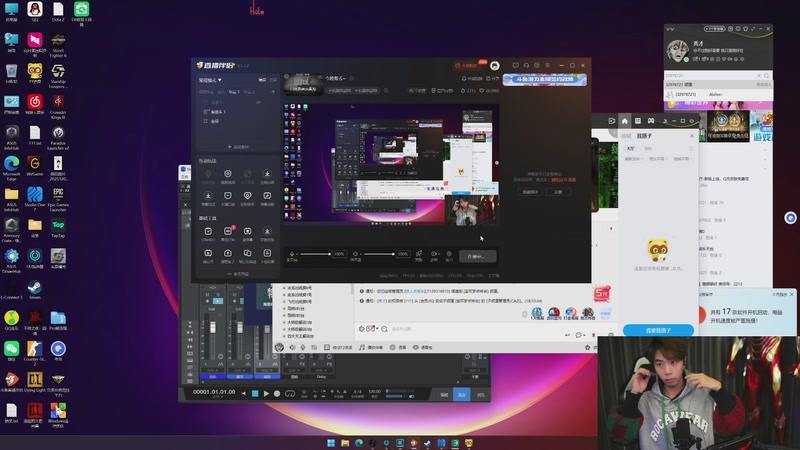This screenshot has height=450, width=800.
Task: Click the microphone icon left of first volume slider
Action: coord(292,254)
